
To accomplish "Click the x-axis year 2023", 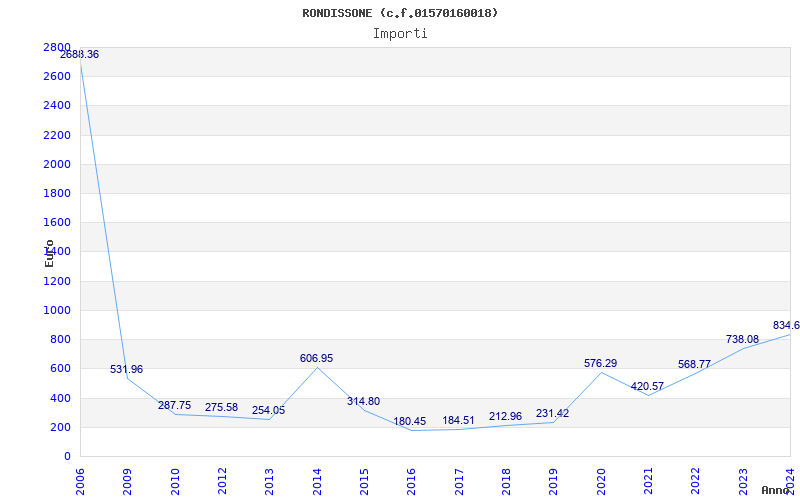I will pyautogui.click(x=743, y=482).
